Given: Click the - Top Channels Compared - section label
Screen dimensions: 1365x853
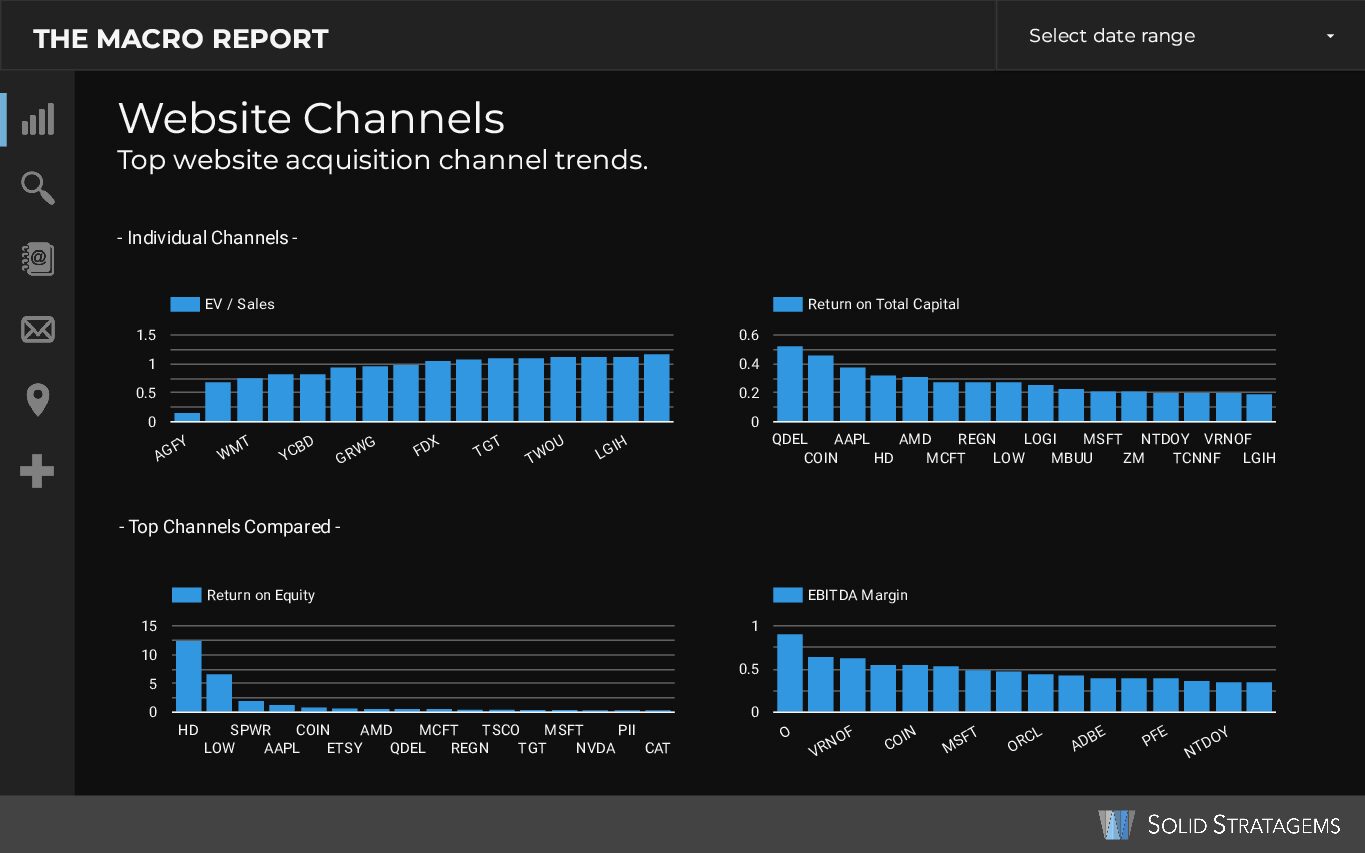Looking at the screenshot, I should point(229,527).
